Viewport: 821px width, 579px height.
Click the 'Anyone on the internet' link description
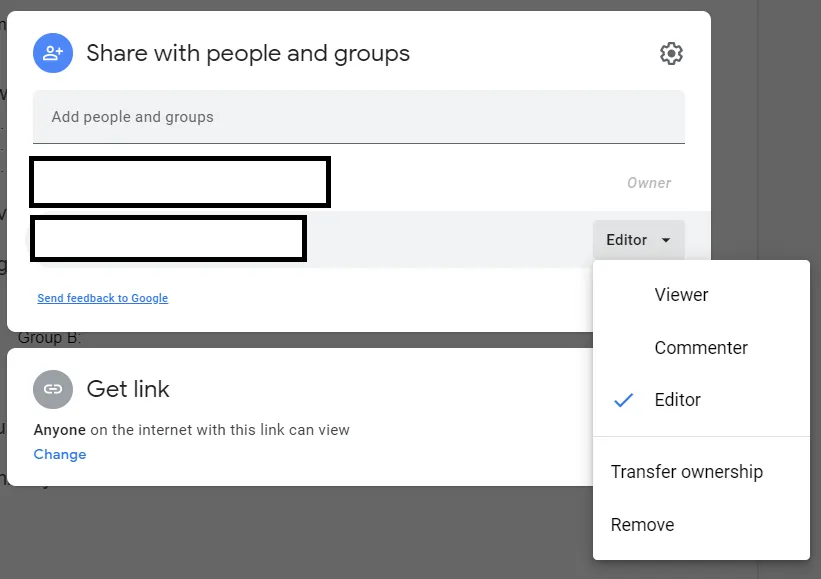191,430
